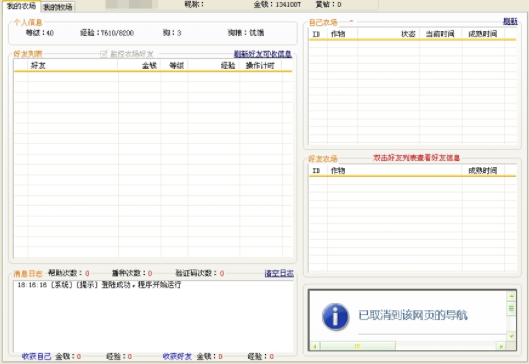Viewport: 529px width, 364px height.
Task: Click the 当前时间 column header
Action: pyautogui.click(x=440, y=34)
